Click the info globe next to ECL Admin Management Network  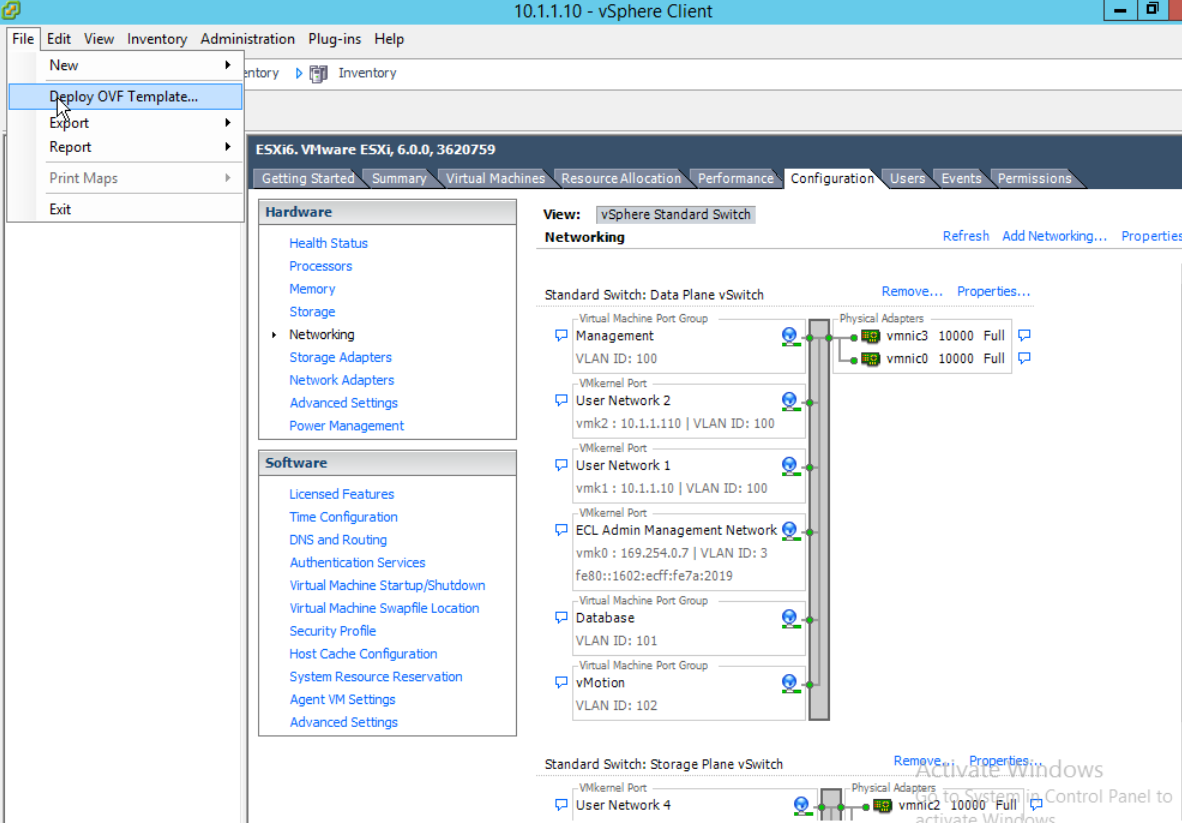tap(789, 529)
